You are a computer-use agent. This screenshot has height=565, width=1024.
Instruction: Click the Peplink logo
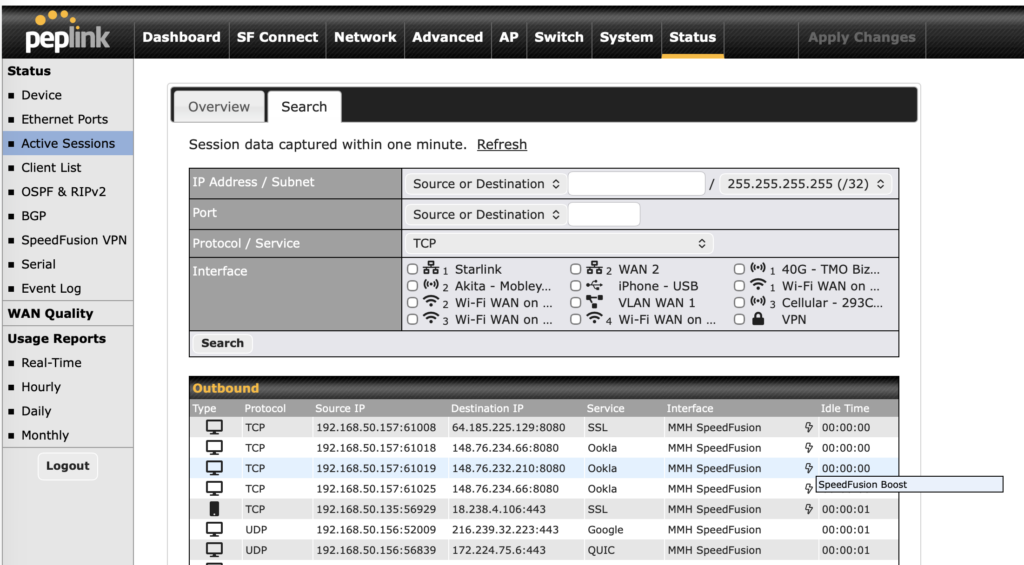[67, 33]
